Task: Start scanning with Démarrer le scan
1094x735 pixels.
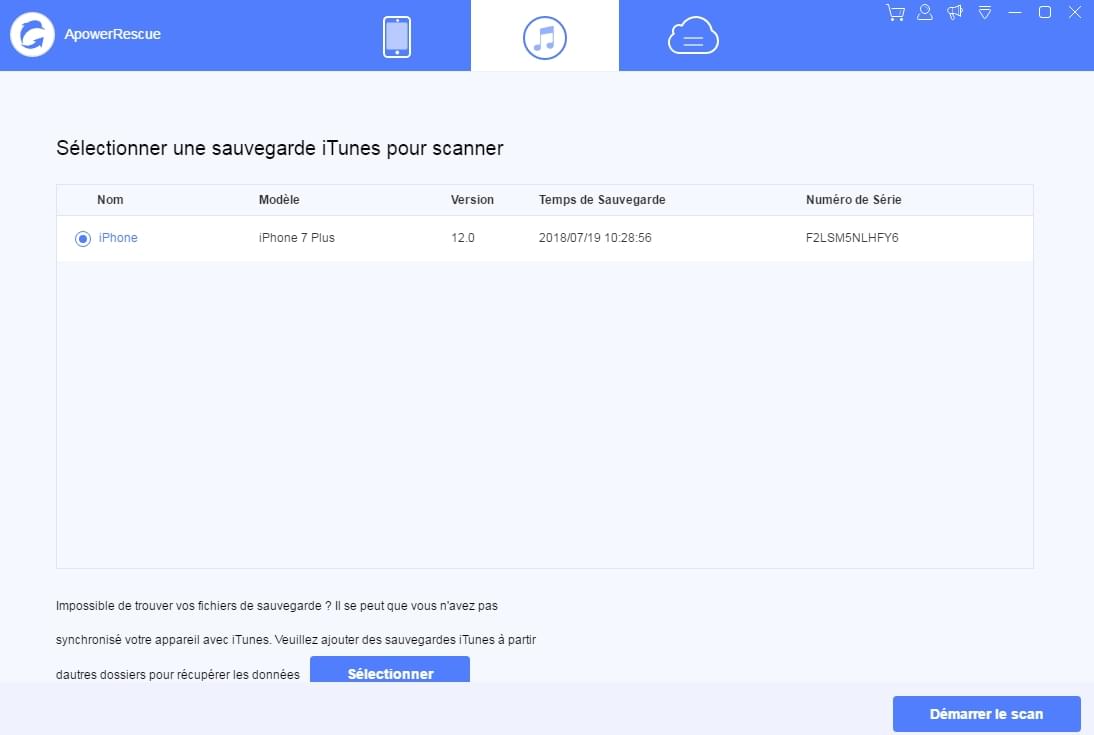Action: tap(986, 713)
